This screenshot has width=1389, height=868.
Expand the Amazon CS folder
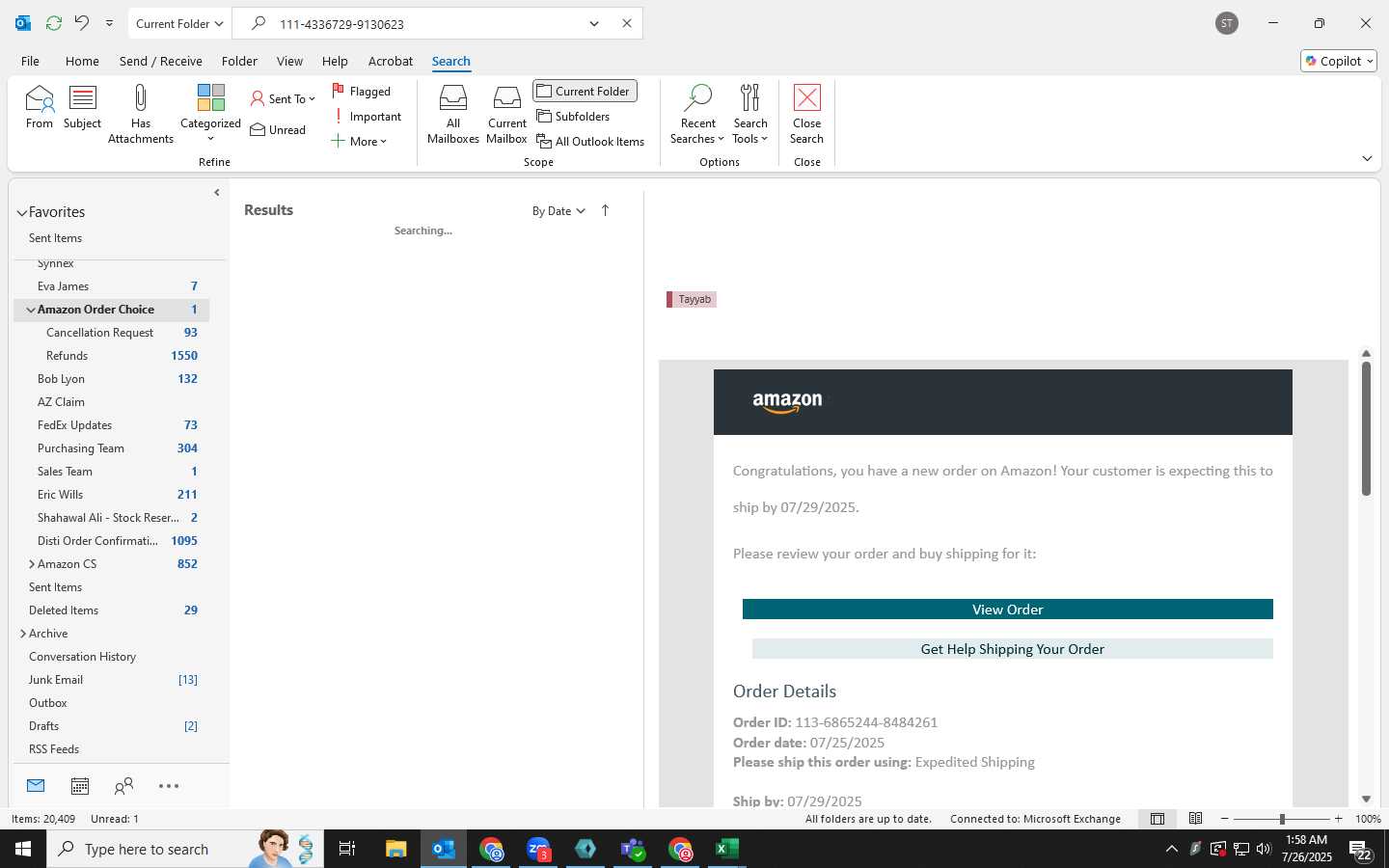pos(31,564)
